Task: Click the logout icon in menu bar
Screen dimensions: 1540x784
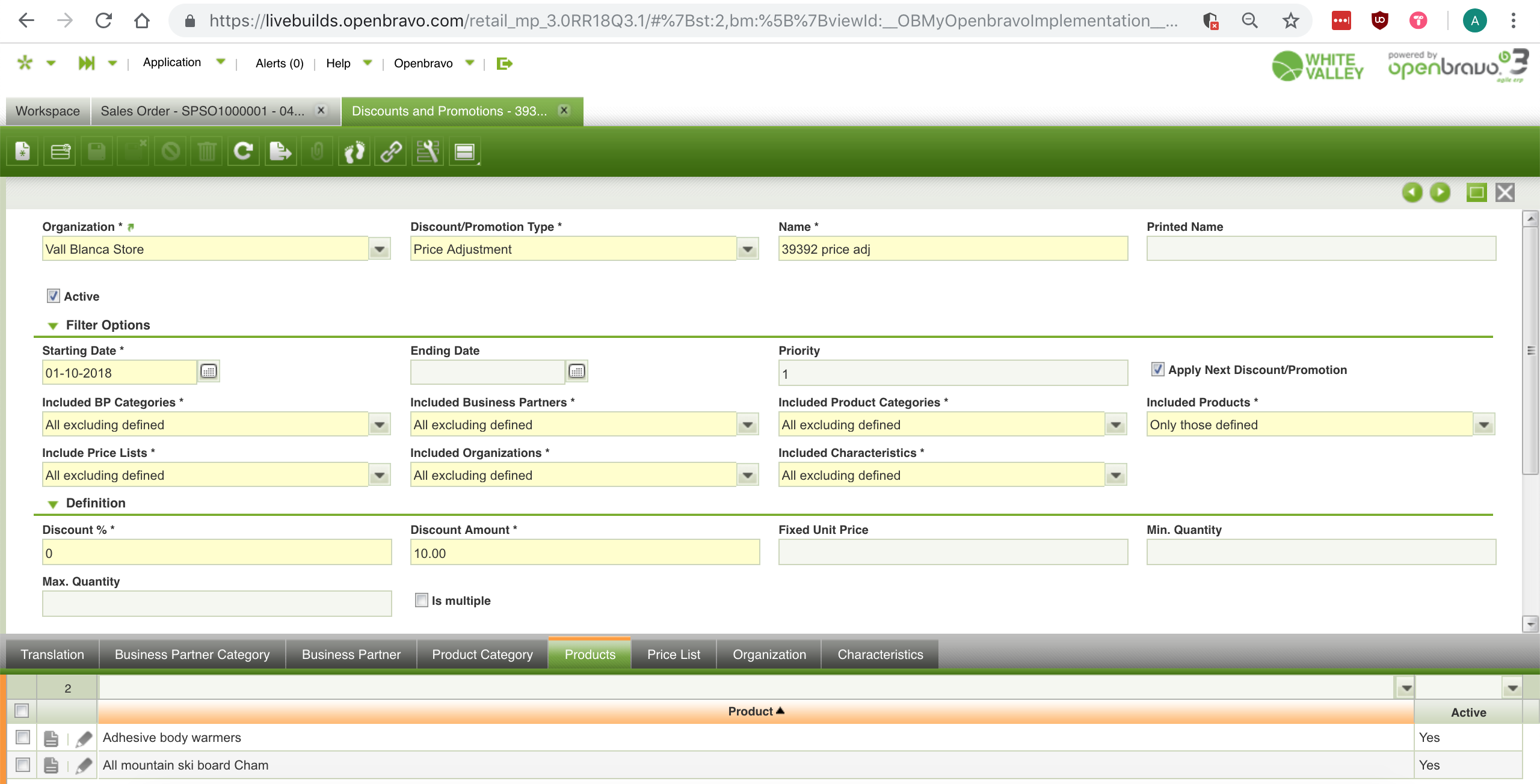Action: tap(504, 63)
